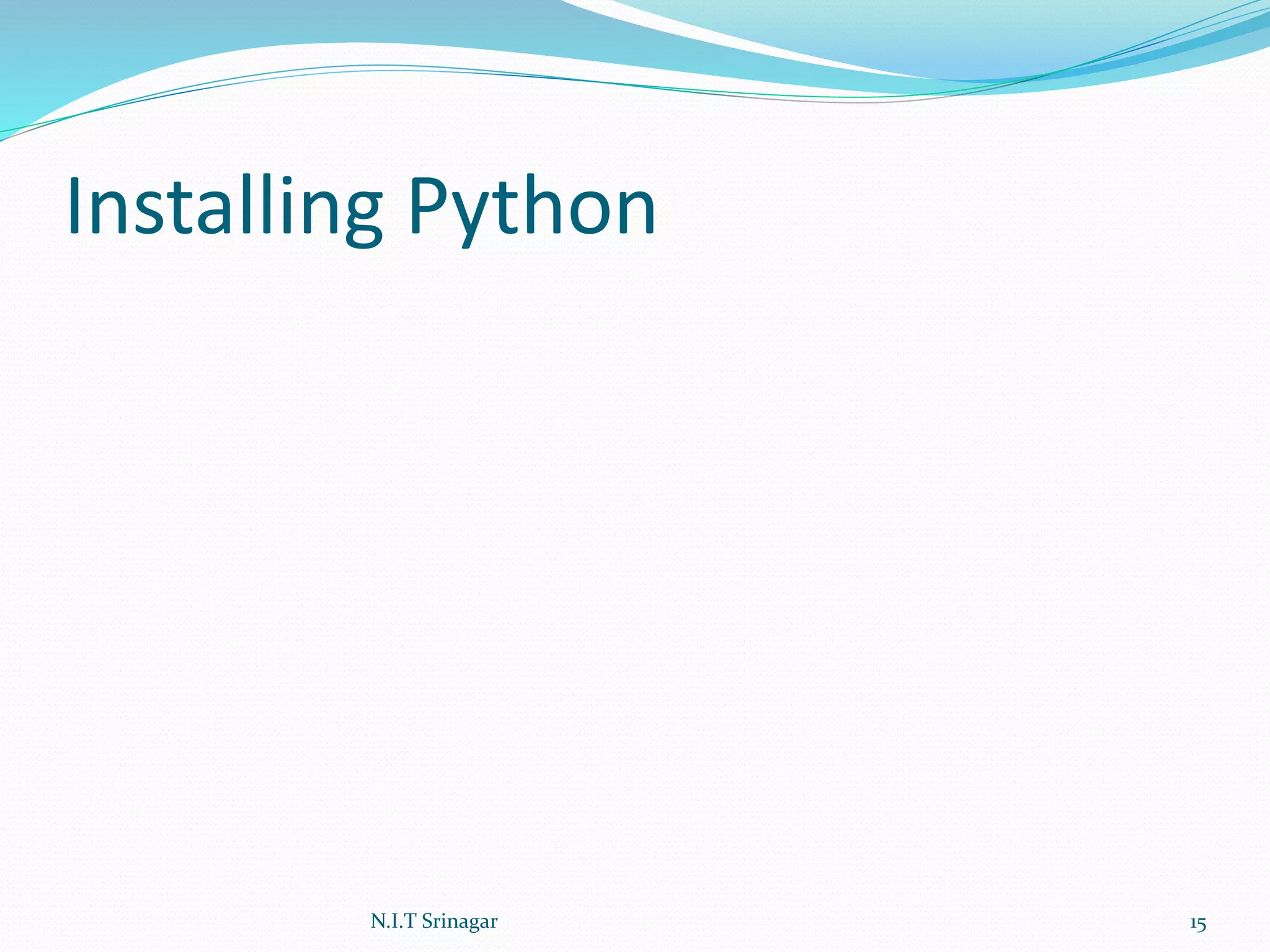1270x952 pixels.
Task: Click the word "Srinagar" in the footer
Action: click(460, 922)
